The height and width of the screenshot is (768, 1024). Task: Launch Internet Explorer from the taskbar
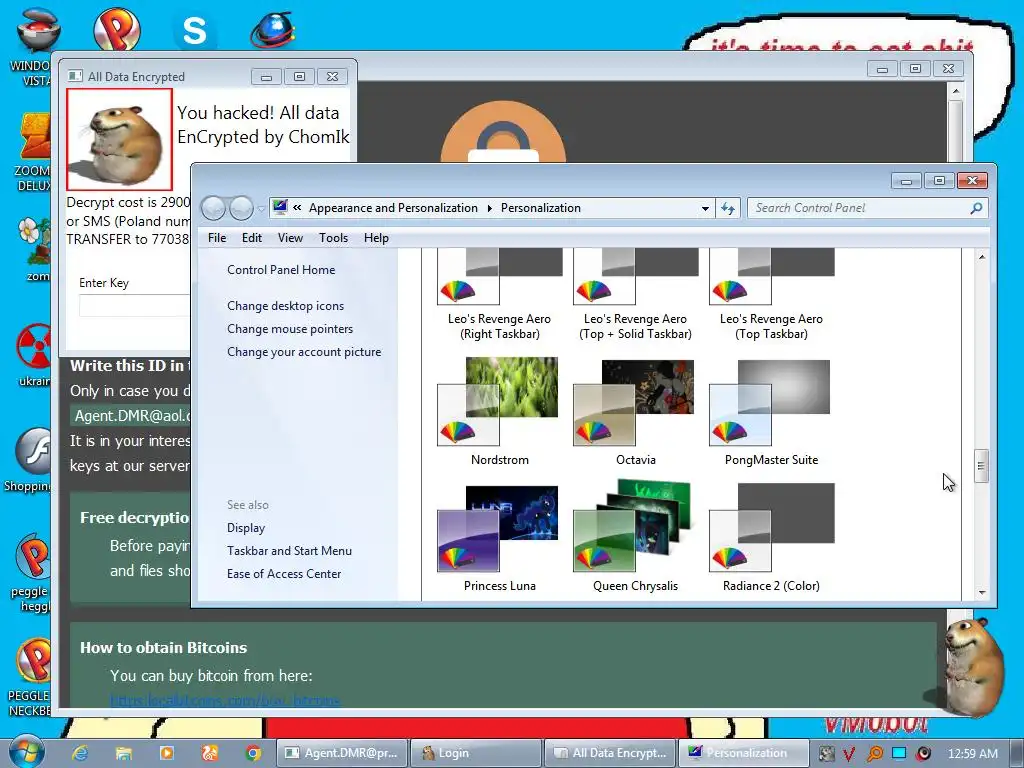pyautogui.click(x=80, y=753)
